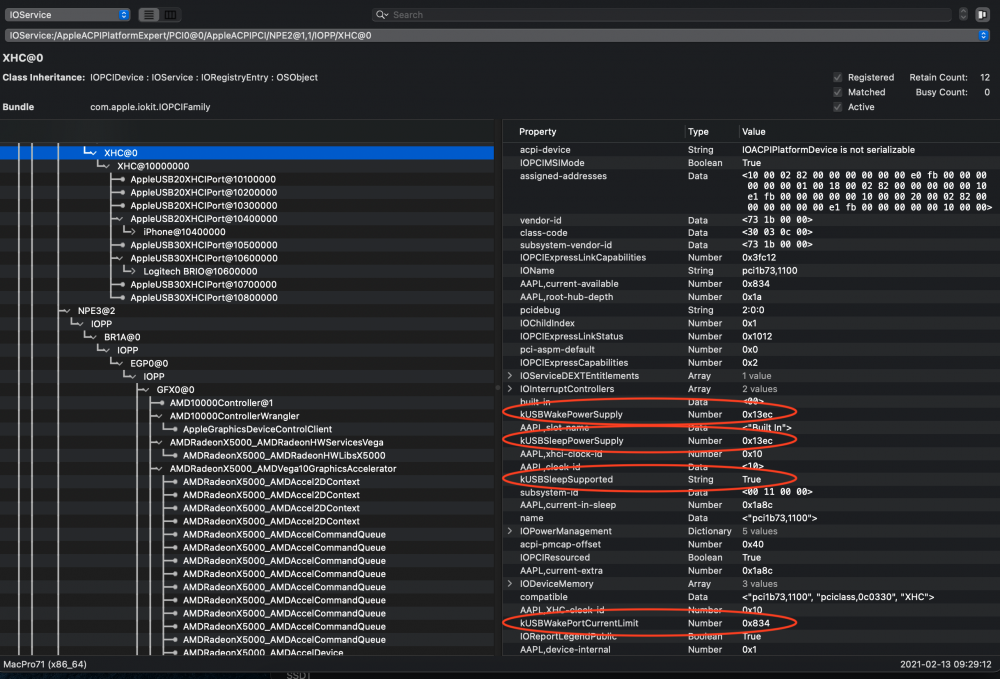Select AMD10000Controller@1 row

point(247,403)
